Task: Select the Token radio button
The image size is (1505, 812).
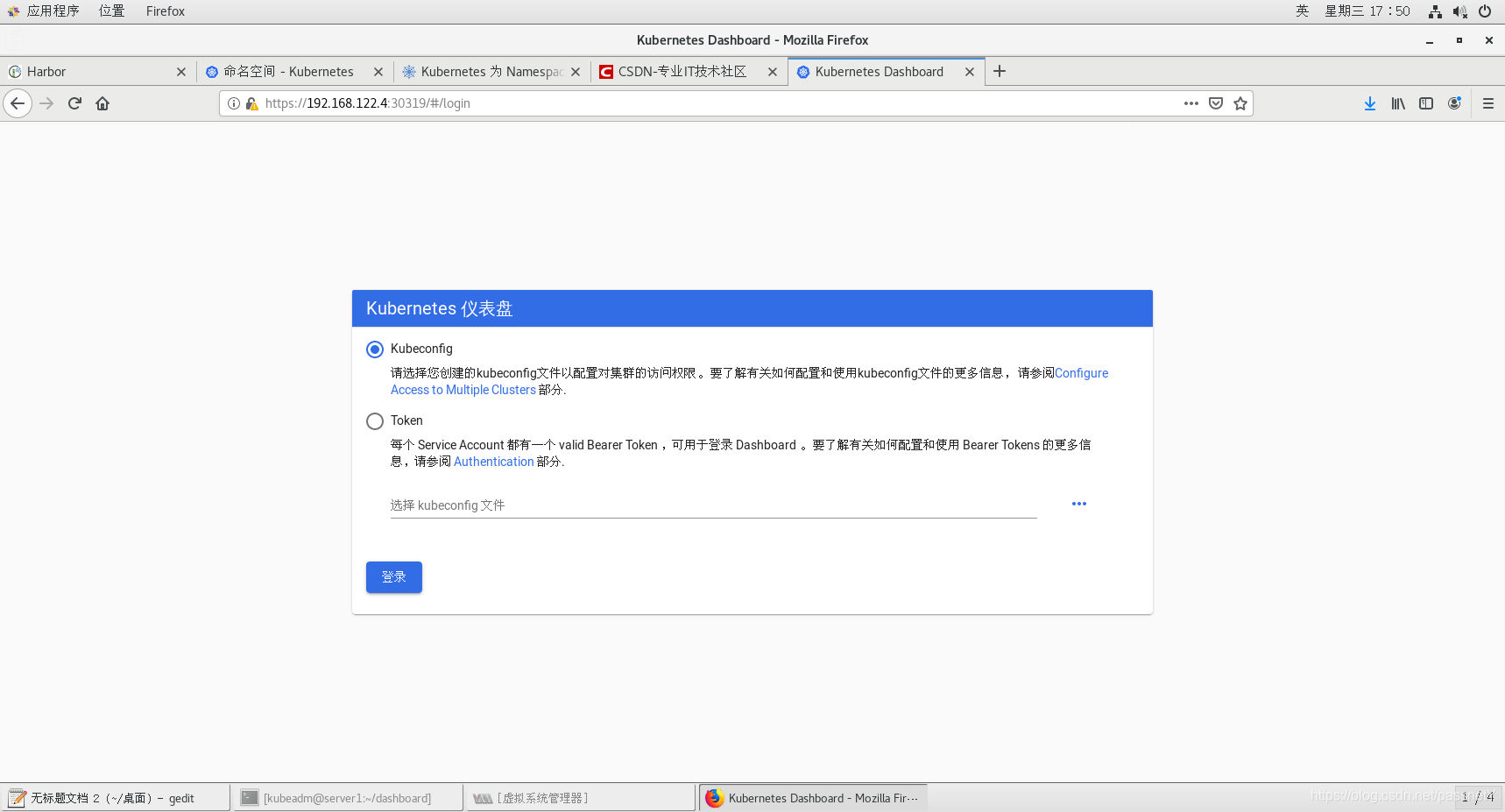Action: click(375, 421)
